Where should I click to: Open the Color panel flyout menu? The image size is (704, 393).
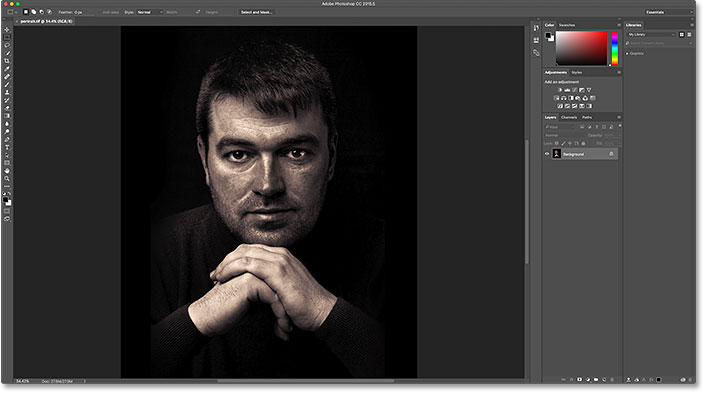619,25
